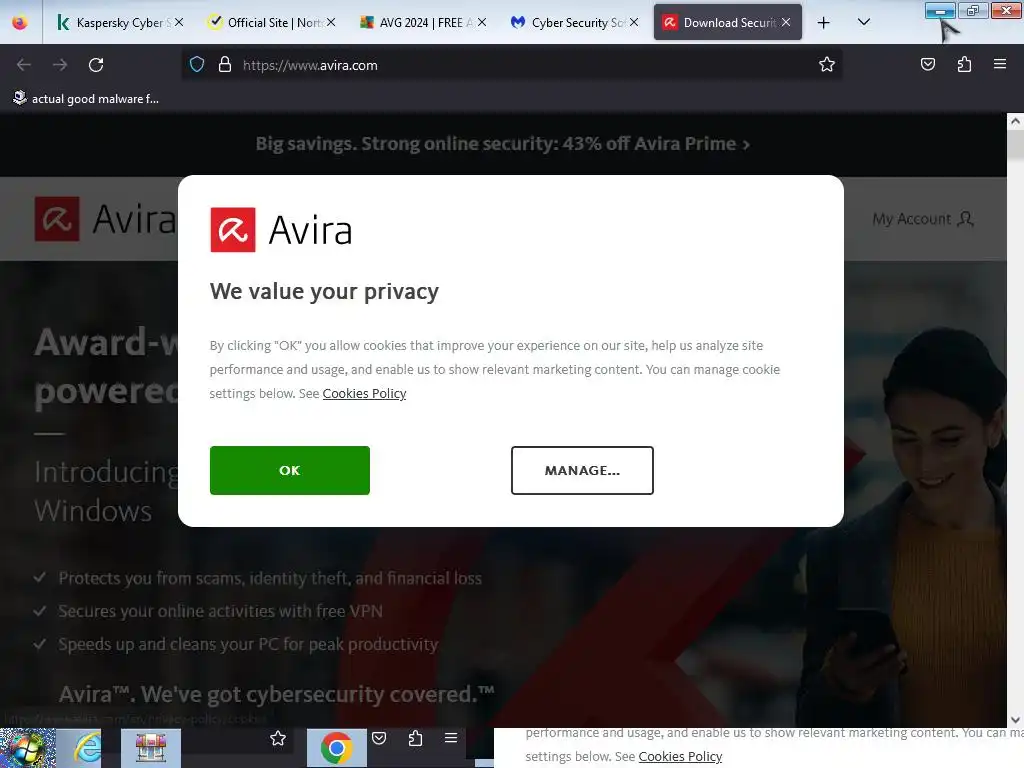
Task: Open 'actual good malware f...' bookmark
Action: tap(86, 99)
